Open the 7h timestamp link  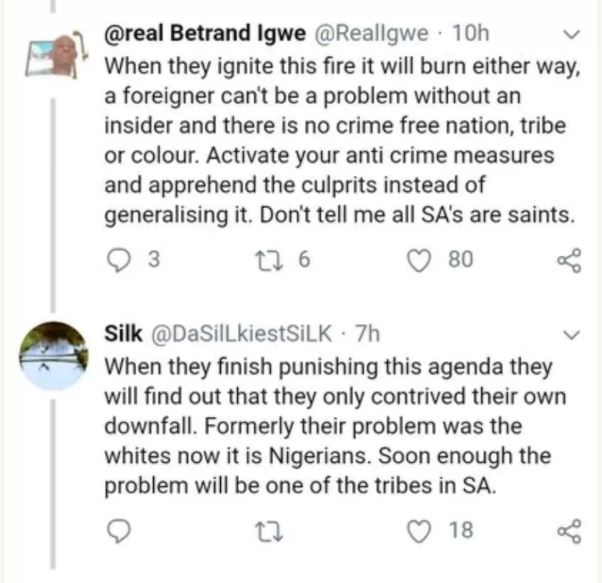370,332
